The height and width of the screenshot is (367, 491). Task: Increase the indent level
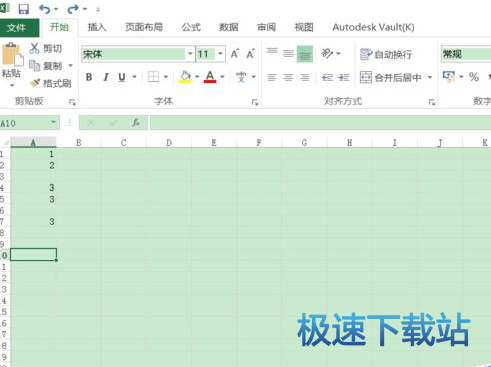pos(344,78)
